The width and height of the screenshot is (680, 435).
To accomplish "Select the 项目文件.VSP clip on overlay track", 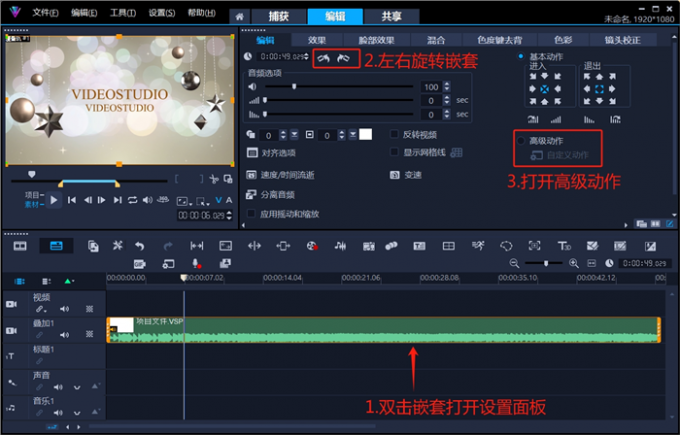I will tap(384, 330).
